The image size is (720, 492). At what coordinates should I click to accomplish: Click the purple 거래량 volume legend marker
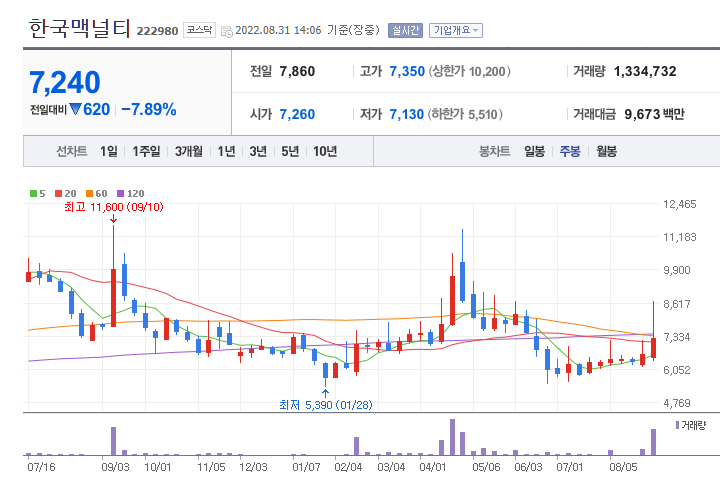(677, 425)
